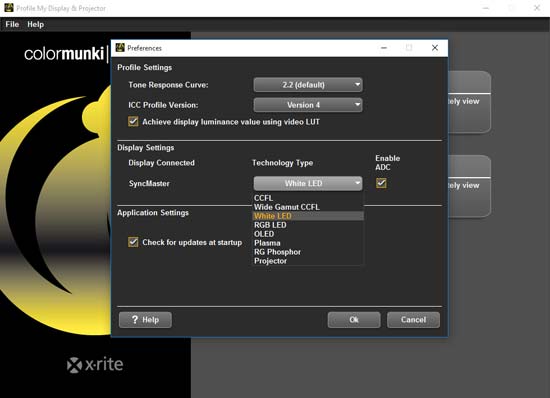Select Projector from the list
The width and height of the screenshot is (550, 398).
click(x=308, y=261)
